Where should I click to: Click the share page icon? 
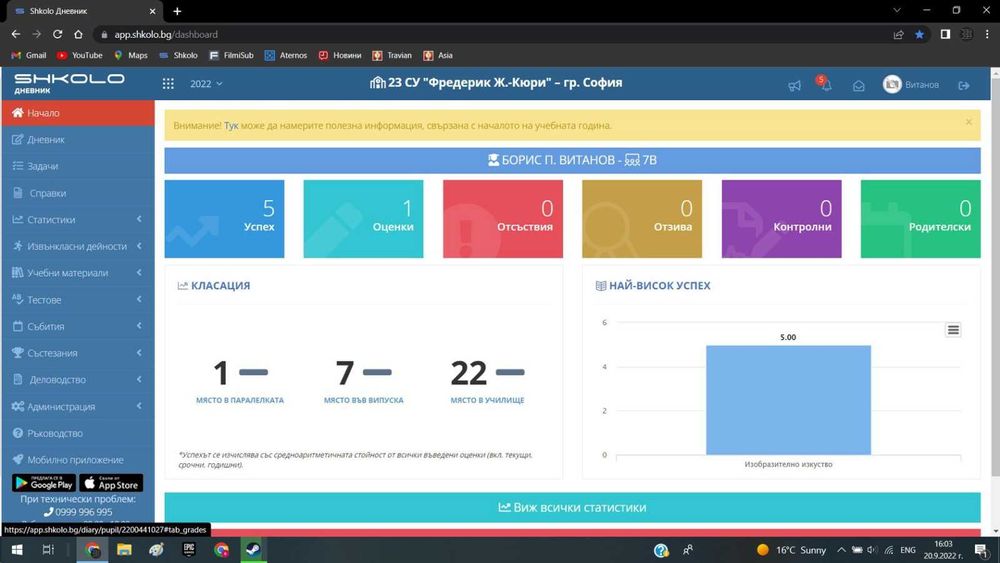click(899, 34)
